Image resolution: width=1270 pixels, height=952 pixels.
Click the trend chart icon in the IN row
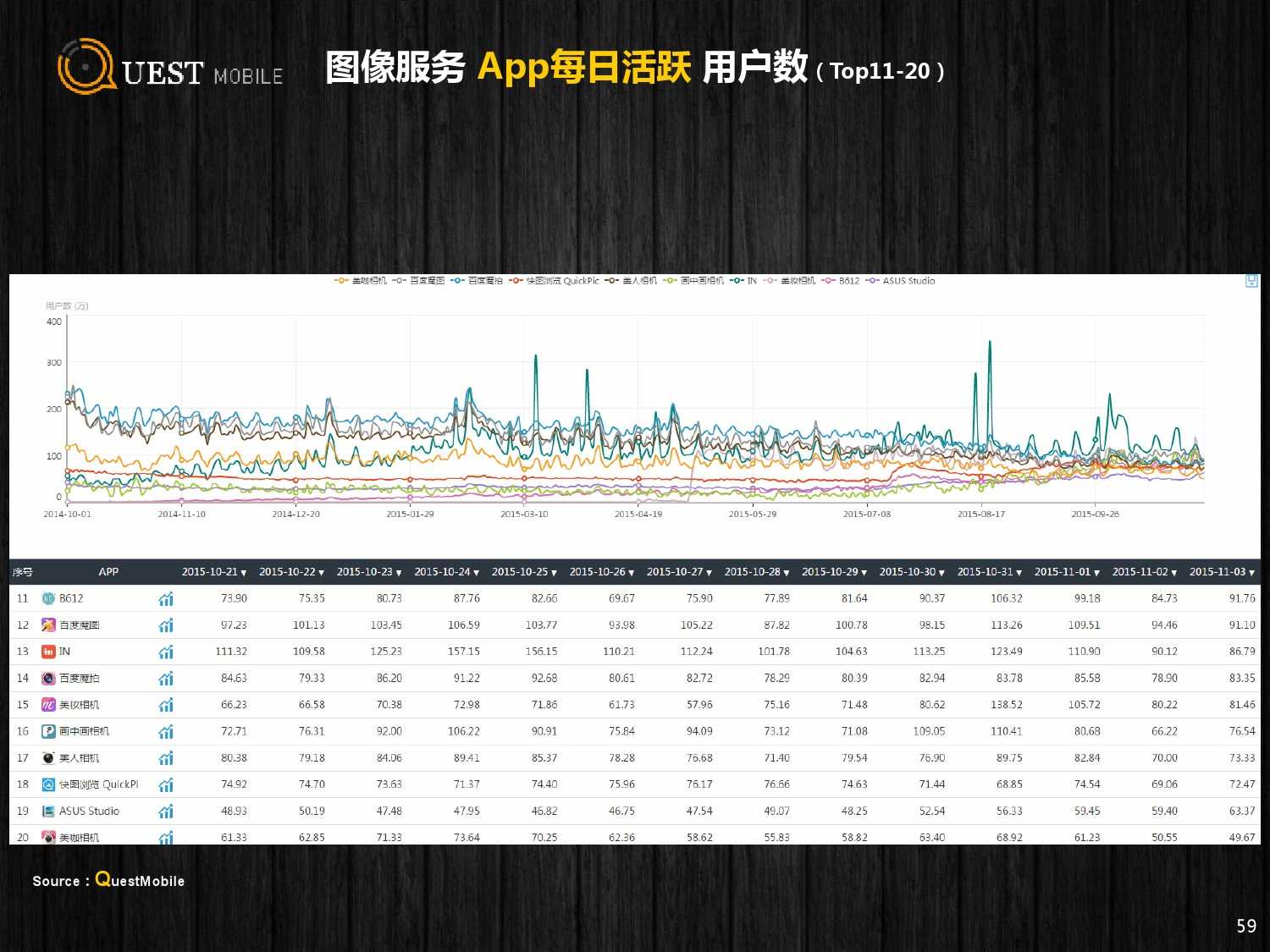[166, 652]
